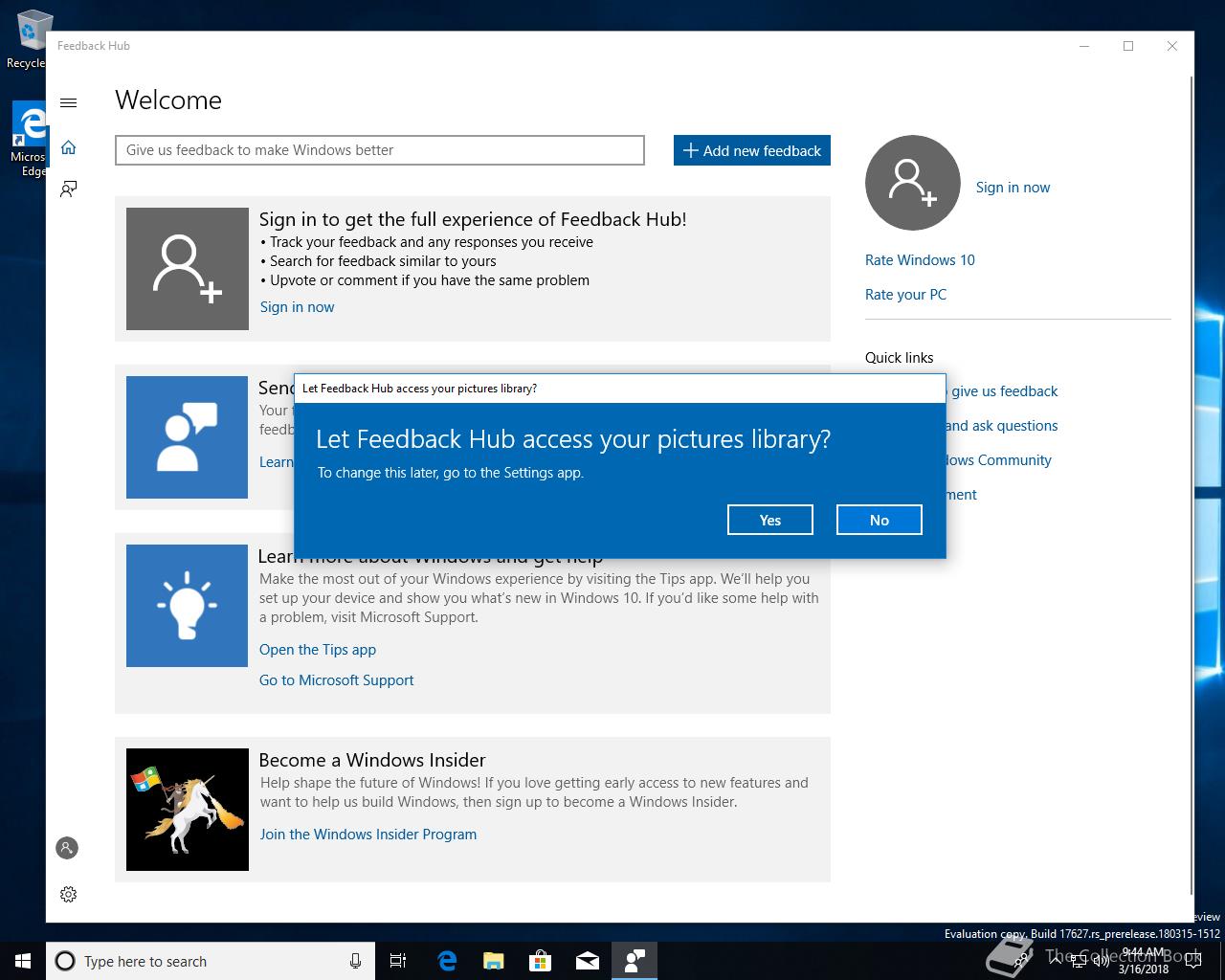Click the Become a Windows Insider heading
1225x980 pixels.
[x=372, y=760]
